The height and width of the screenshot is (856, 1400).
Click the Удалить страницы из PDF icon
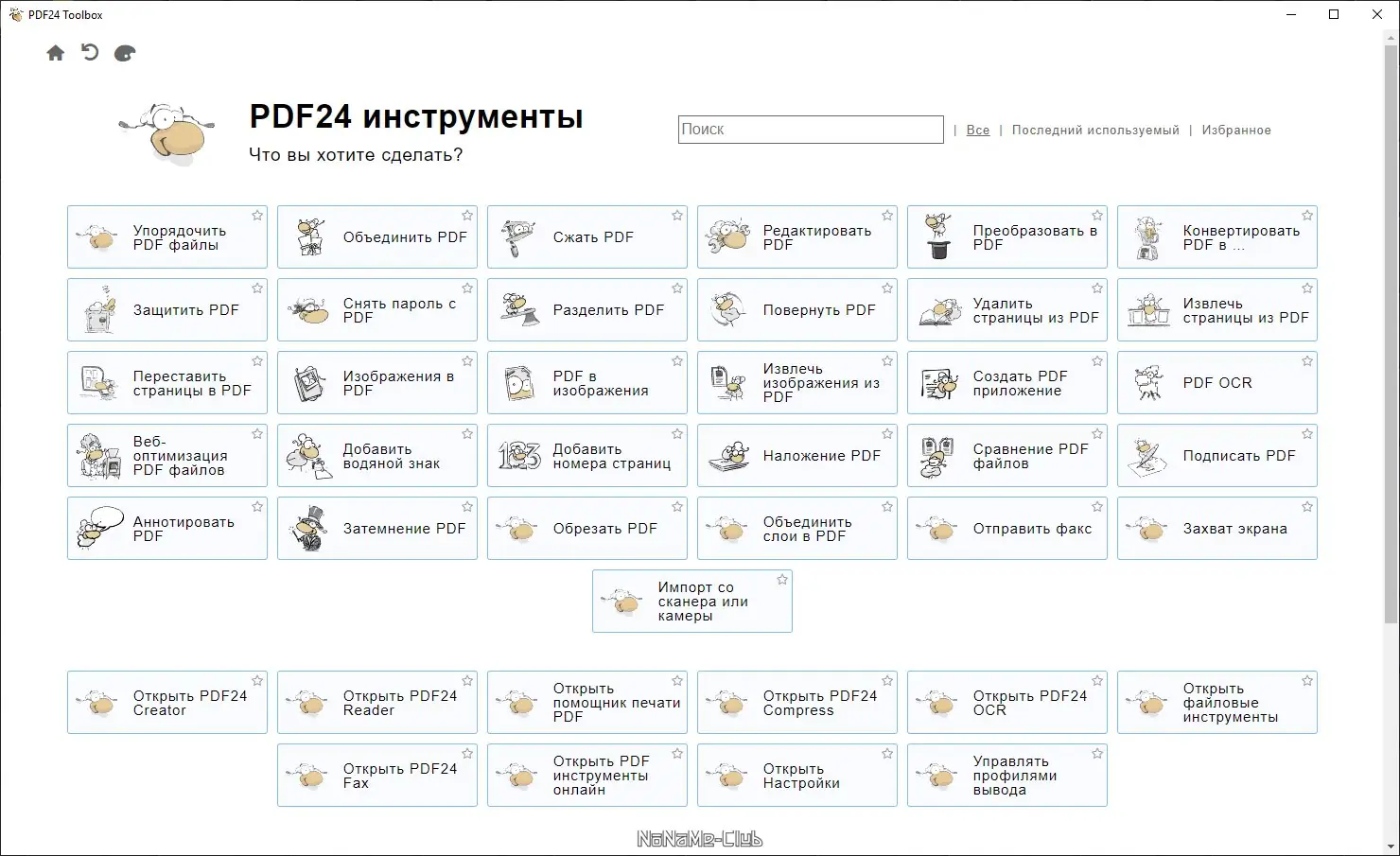939,310
